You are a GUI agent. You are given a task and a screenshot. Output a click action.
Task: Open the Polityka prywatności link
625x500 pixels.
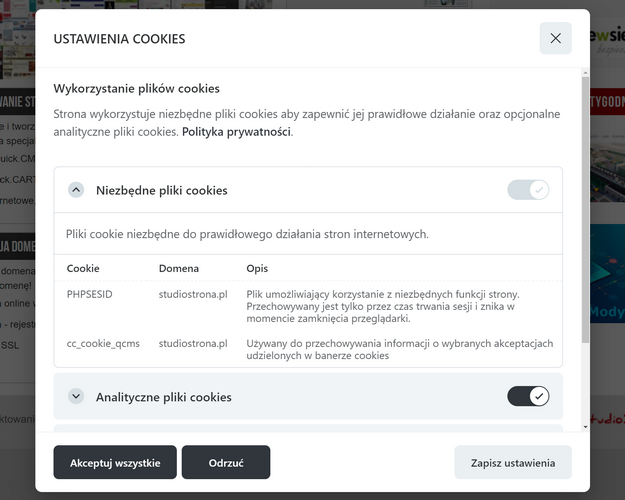[x=236, y=132]
